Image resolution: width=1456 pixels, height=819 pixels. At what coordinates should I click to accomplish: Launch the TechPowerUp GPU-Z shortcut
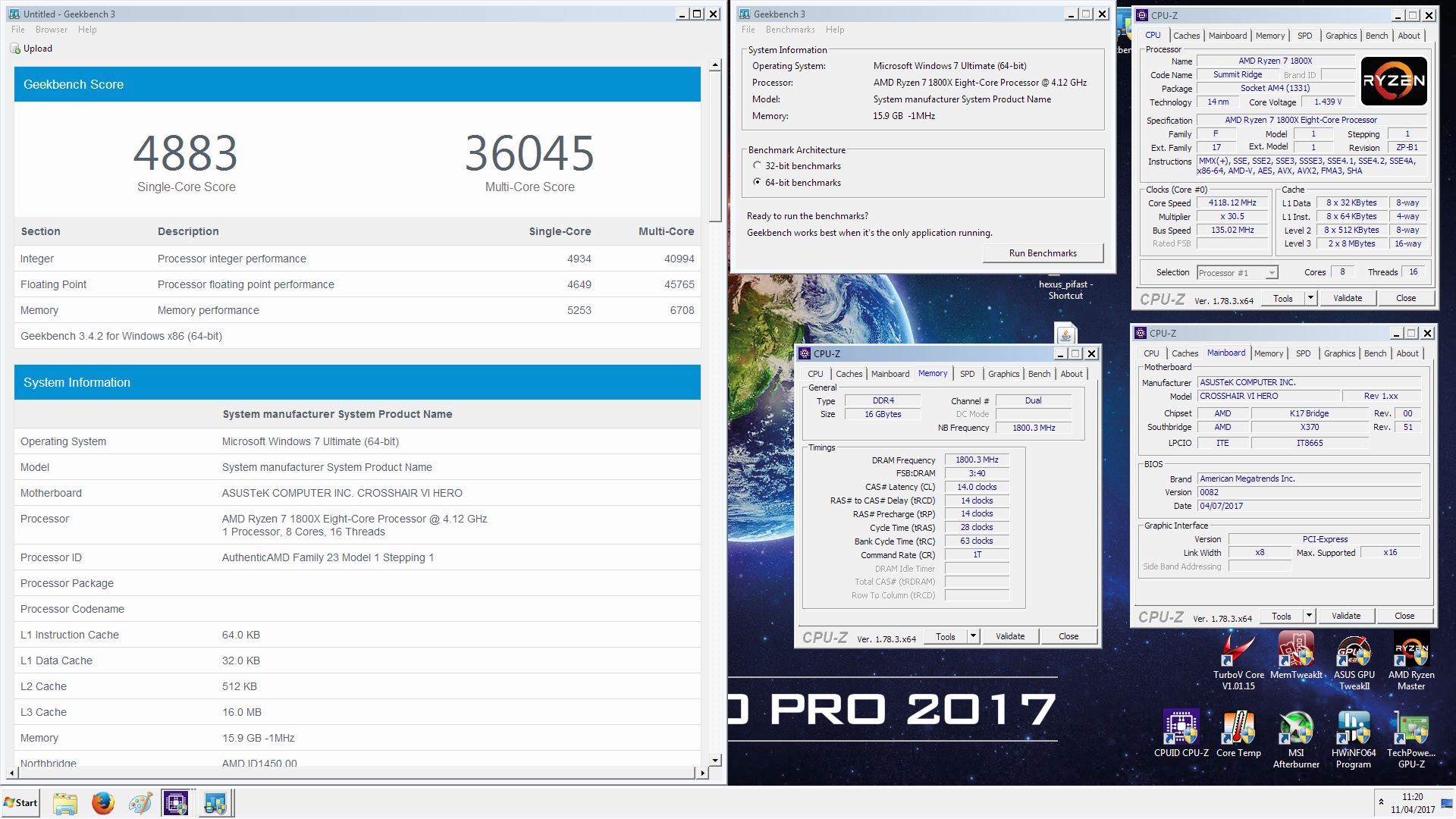1411,739
